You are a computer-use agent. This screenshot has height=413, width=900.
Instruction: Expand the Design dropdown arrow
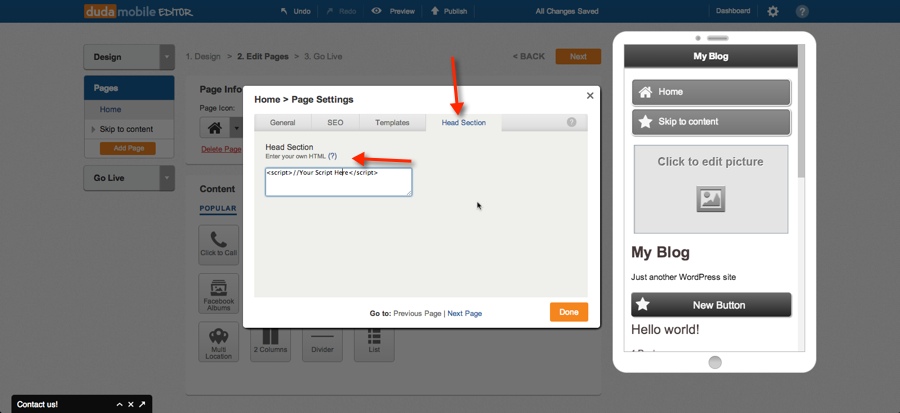(166, 57)
